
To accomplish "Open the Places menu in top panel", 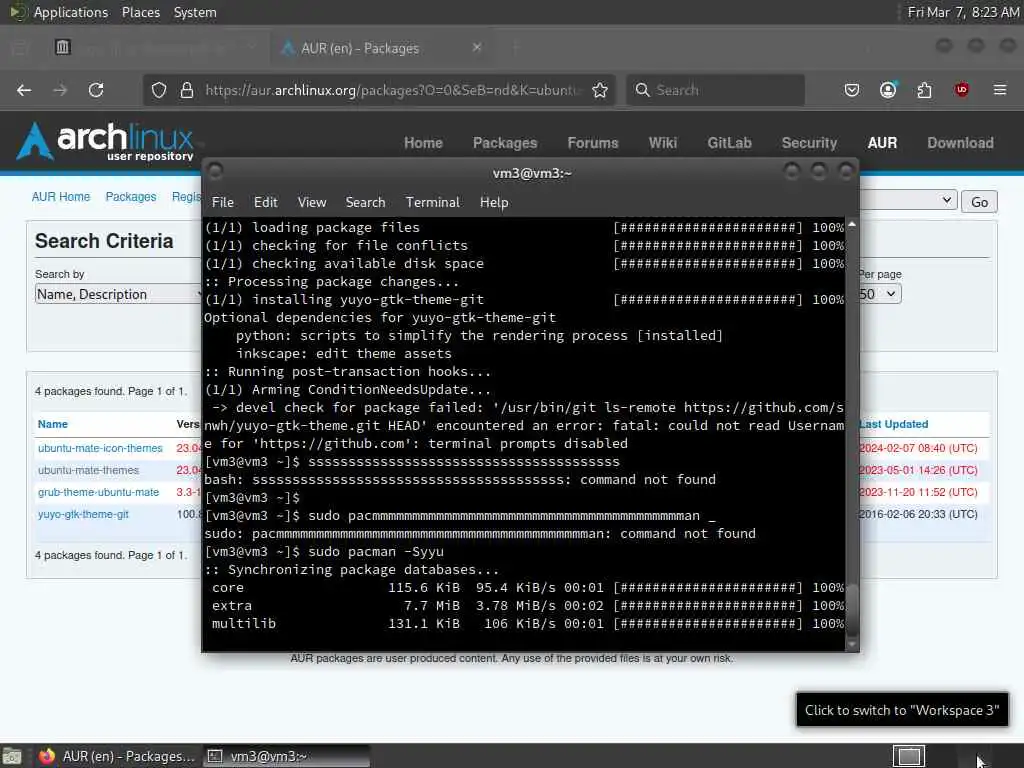I will pos(140,12).
